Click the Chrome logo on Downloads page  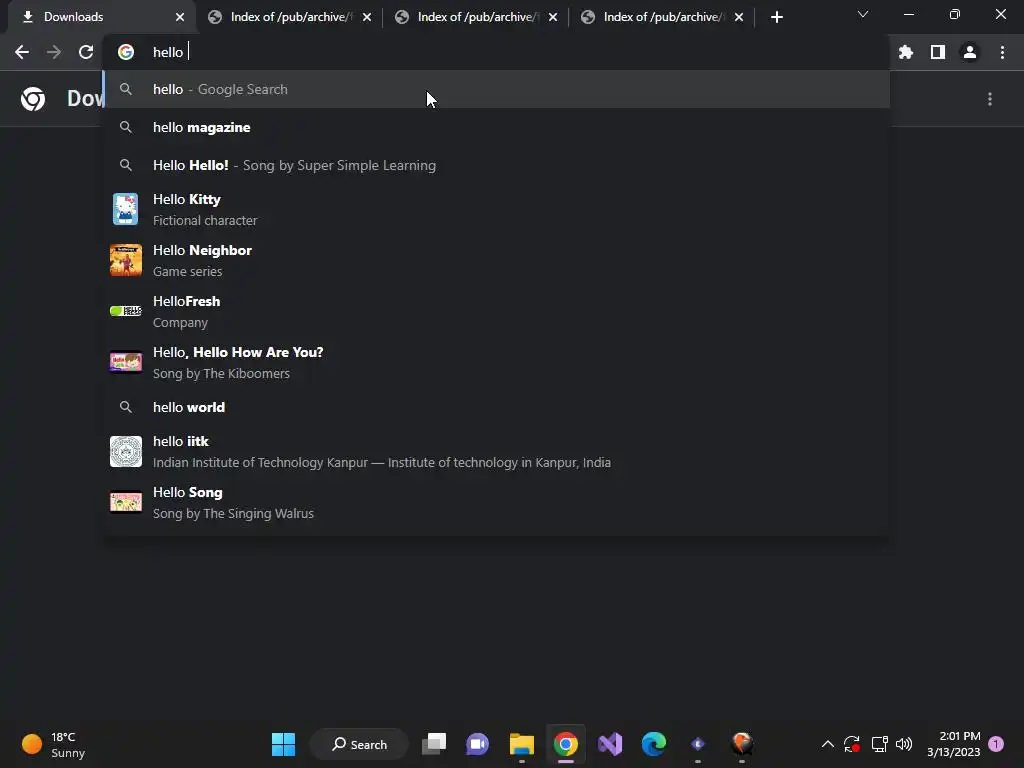33,99
